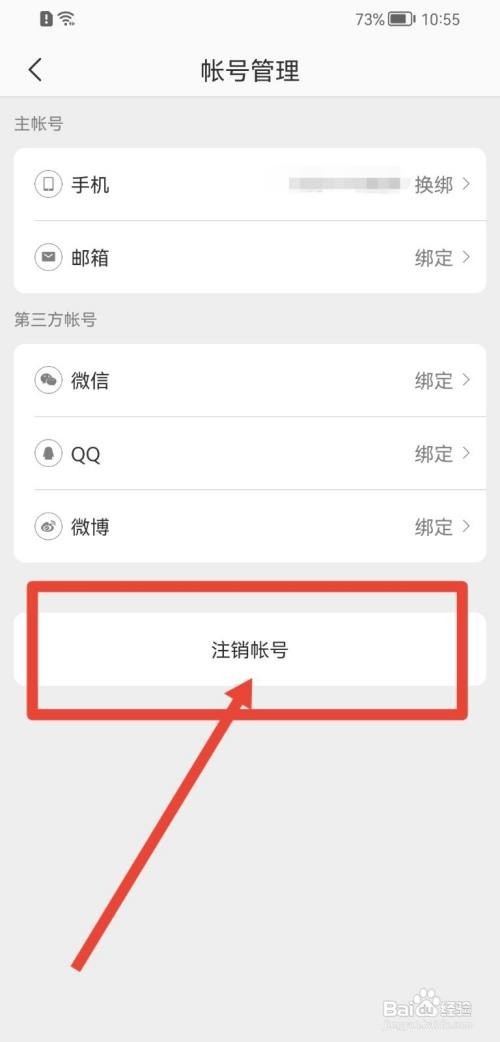Open the chevron on the 微博 row
This screenshot has width=500, height=1042.
(466, 526)
